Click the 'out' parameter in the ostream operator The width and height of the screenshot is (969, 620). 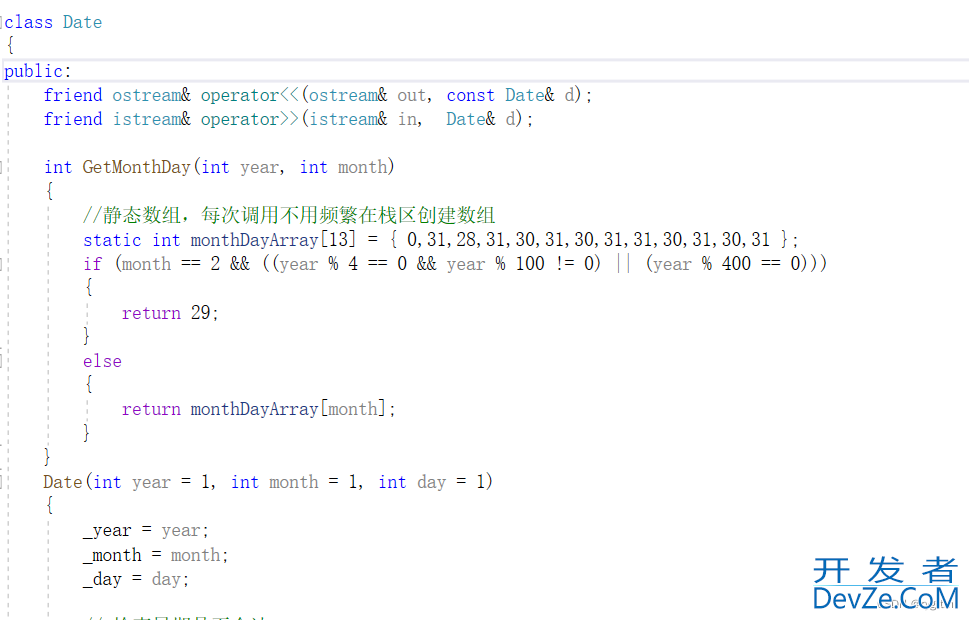tap(412, 95)
